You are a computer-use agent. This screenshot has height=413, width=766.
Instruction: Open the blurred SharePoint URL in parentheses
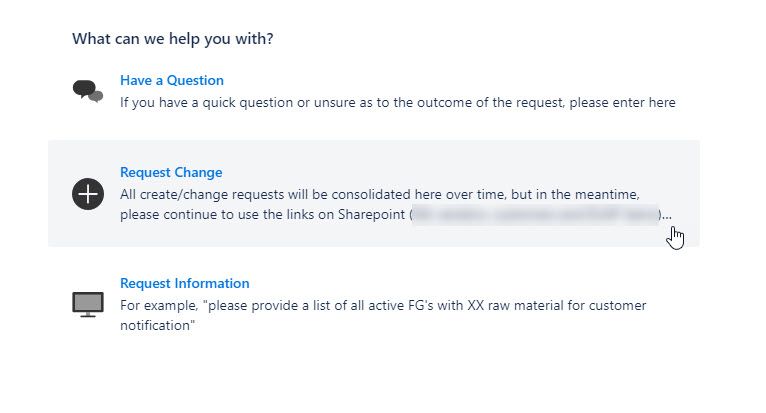tap(535, 215)
